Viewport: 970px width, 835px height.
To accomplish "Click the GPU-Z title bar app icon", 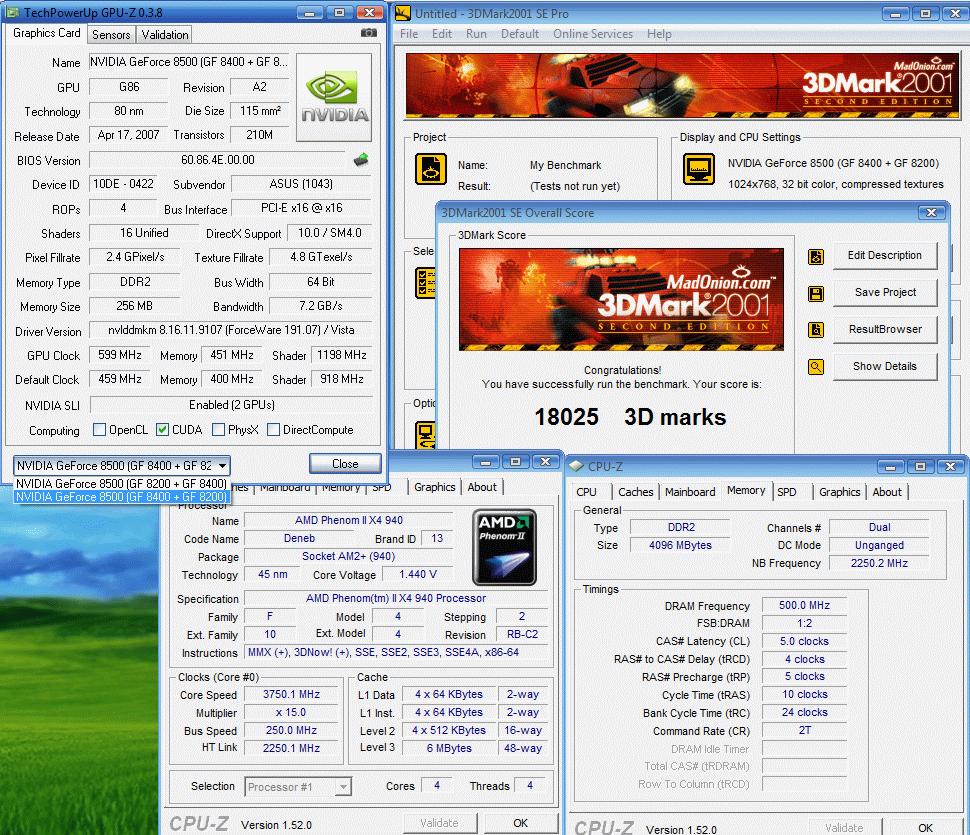I will [x=12, y=12].
